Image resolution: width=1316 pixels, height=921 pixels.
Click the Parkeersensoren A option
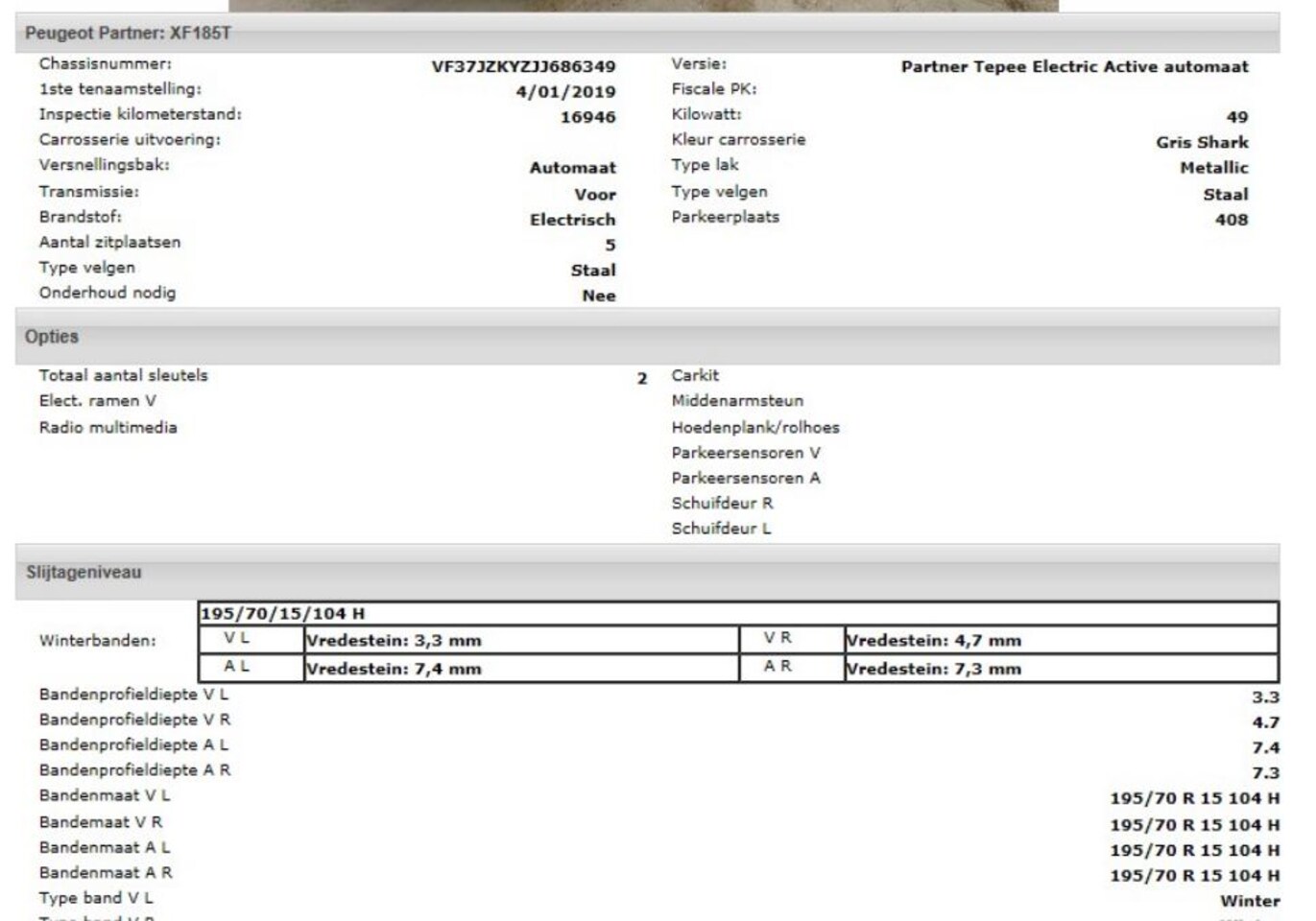(x=746, y=479)
